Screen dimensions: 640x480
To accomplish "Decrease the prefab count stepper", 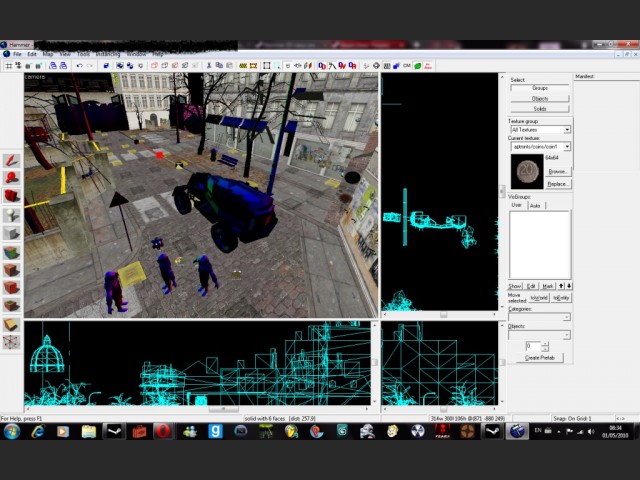I will point(545,349).
